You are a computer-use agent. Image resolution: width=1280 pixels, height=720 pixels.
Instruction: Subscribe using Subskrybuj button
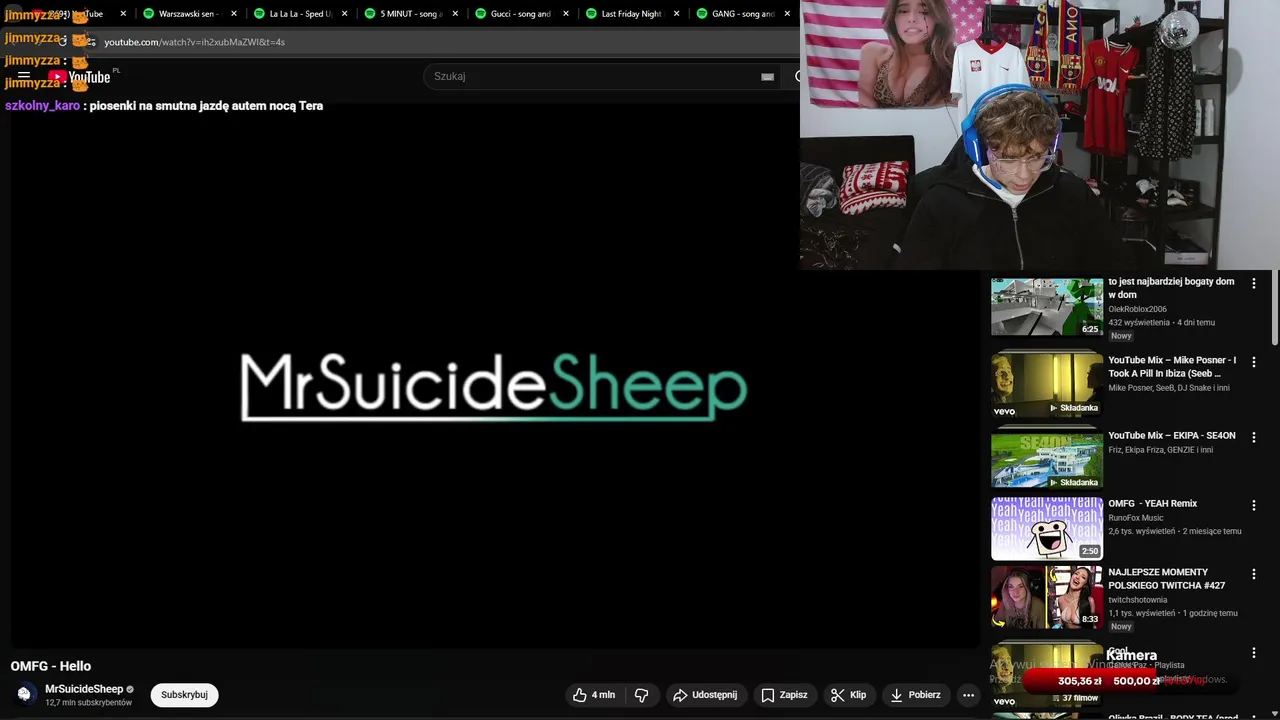click(184, 695)
